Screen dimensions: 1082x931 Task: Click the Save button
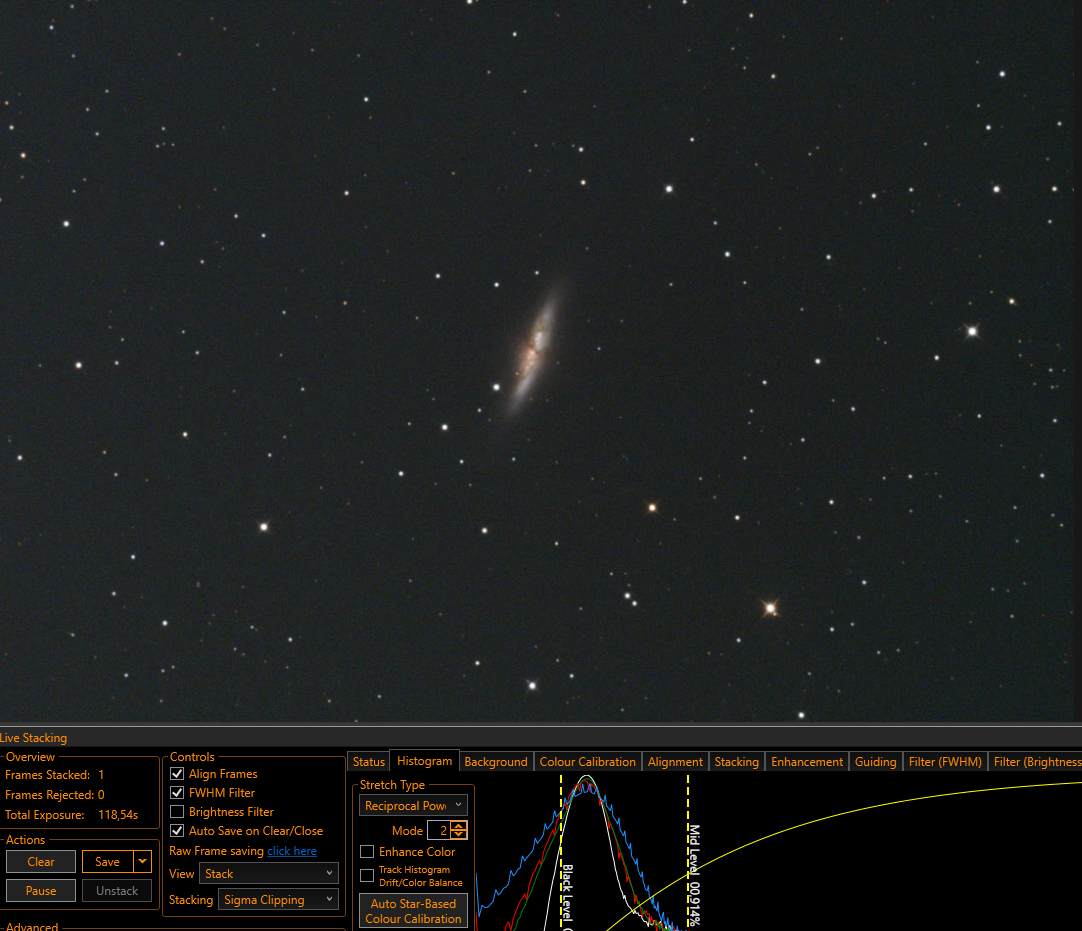pos(108,861)
